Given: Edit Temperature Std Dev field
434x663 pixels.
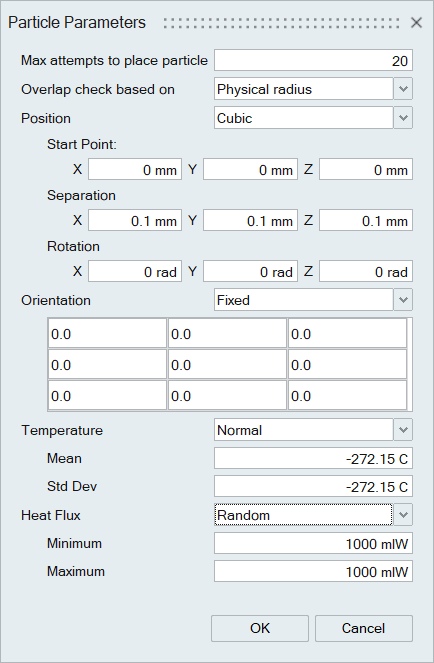Looking at the screenshot, I should click(313, 486).
